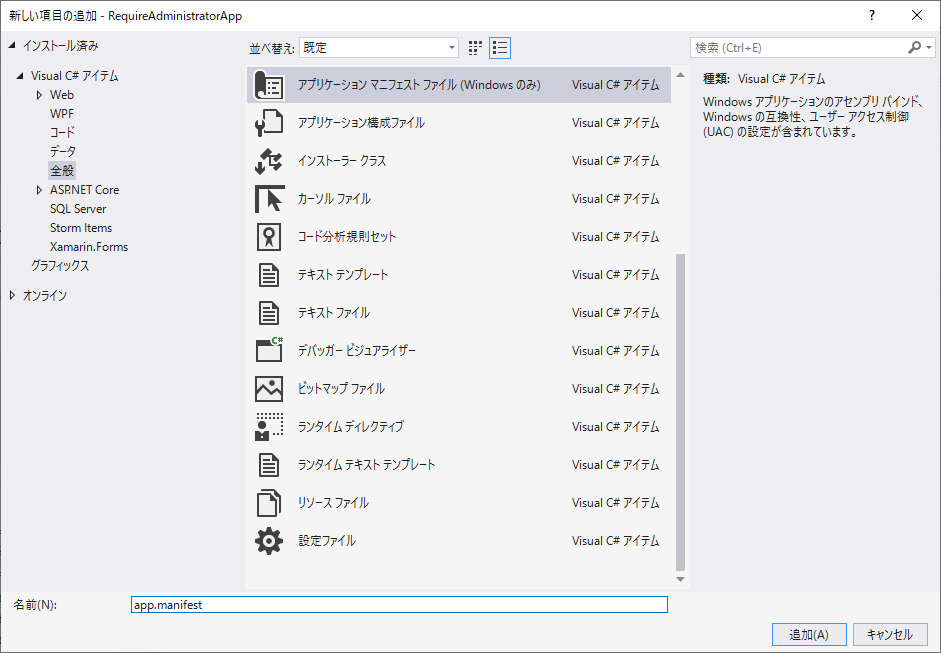Click the キャンセル button
This screenshot has width=941, height=653.
point(889,634)
